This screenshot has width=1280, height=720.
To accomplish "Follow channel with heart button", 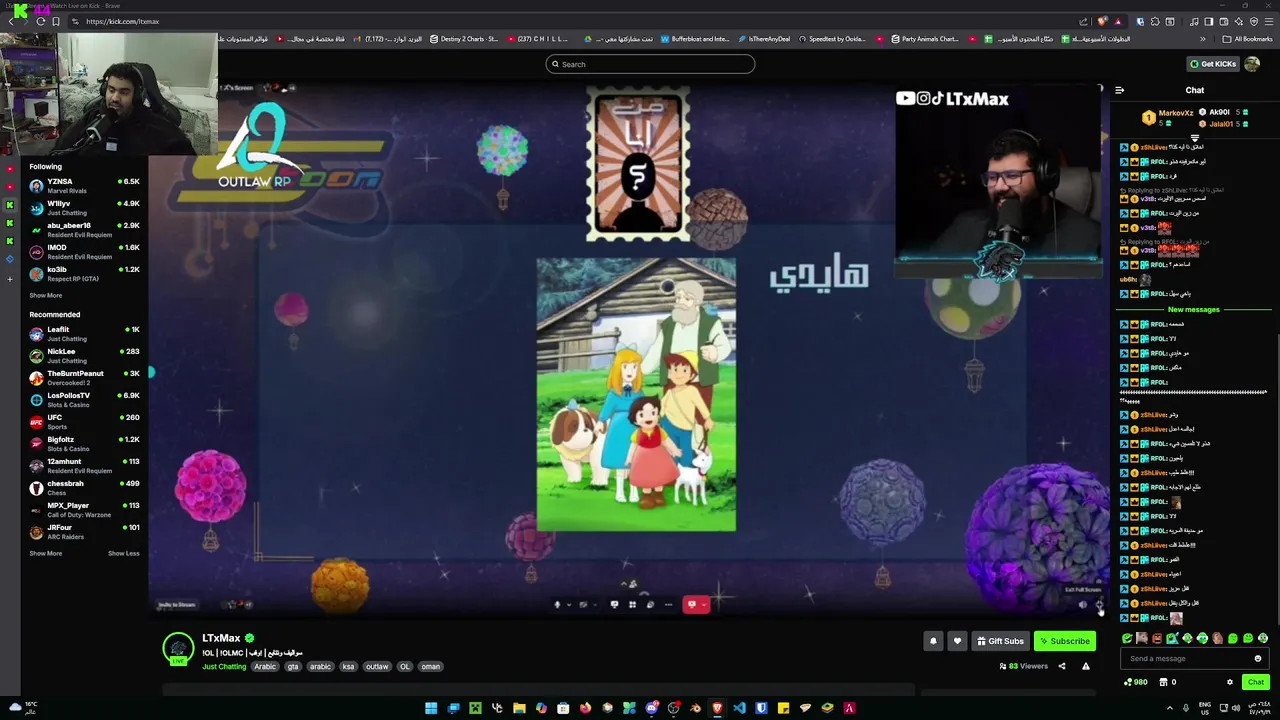I will [x=957, y=641].
